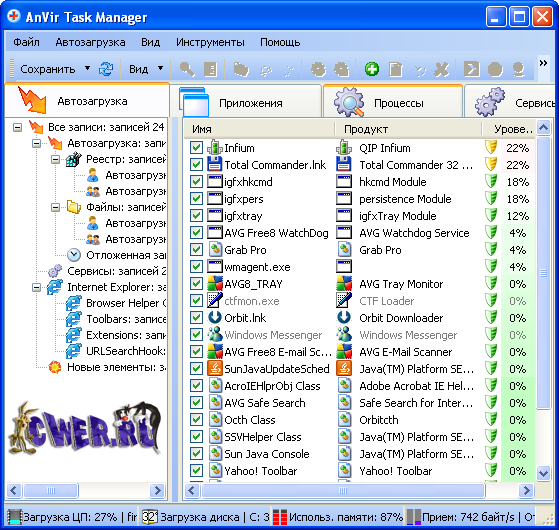Click the magnifier search toolbar icon
This screenshot has height=530, width=559.
[187, 69]
